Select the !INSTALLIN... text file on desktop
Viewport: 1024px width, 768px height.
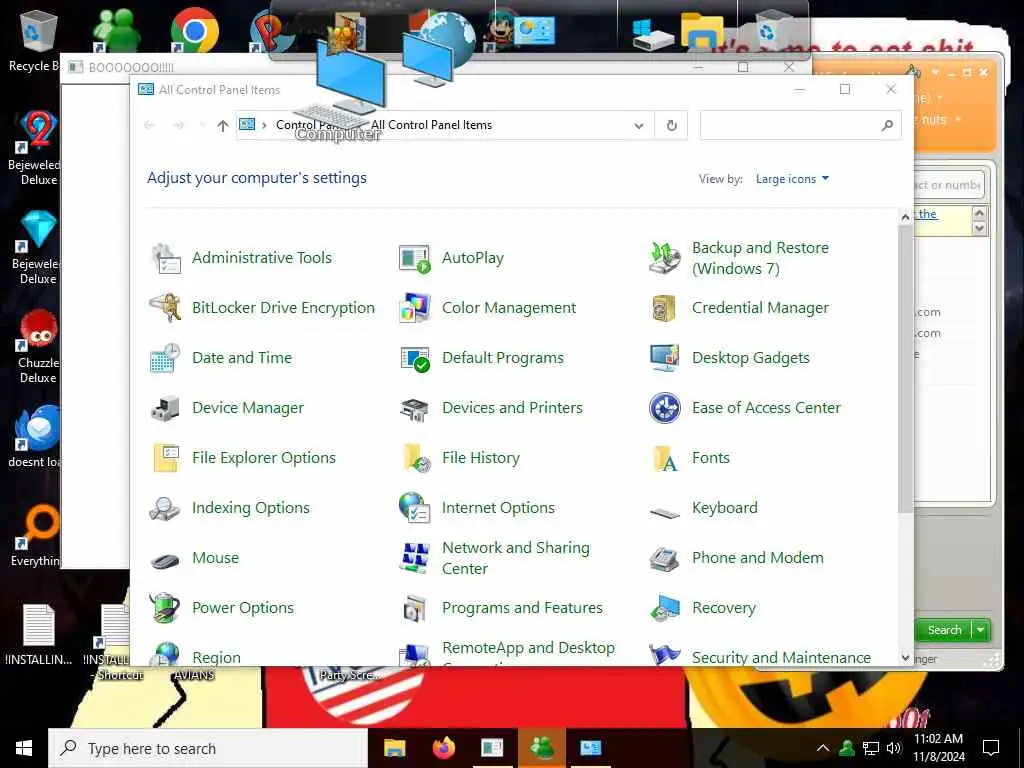pyautogui.click(x=39, y=633)
